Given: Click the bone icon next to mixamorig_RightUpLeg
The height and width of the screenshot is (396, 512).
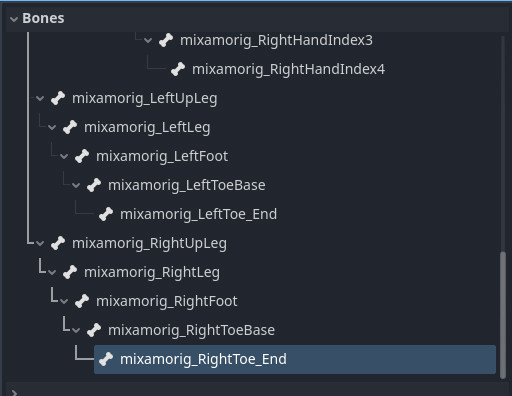Looking at the screenshot, I should point(58,243).
